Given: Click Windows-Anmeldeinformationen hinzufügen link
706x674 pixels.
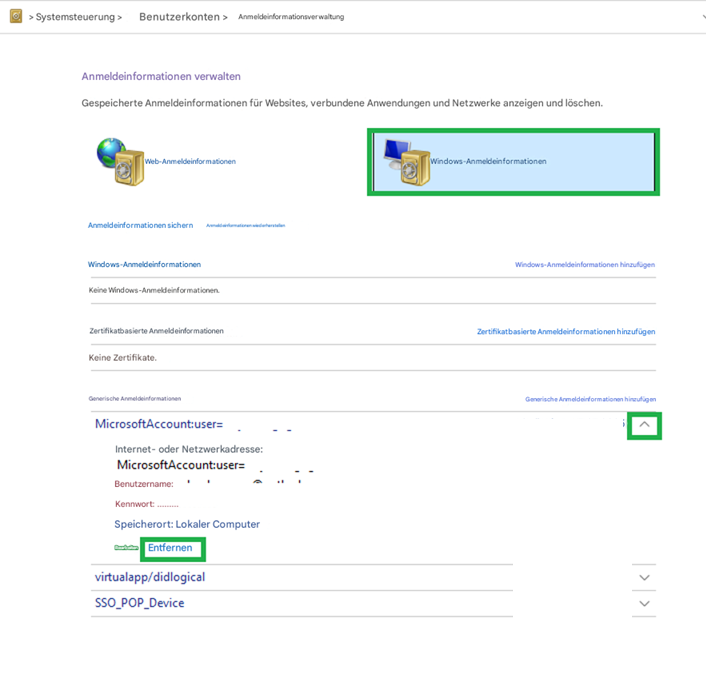Looking at the screenshot, I should click(x=585, y=264).
